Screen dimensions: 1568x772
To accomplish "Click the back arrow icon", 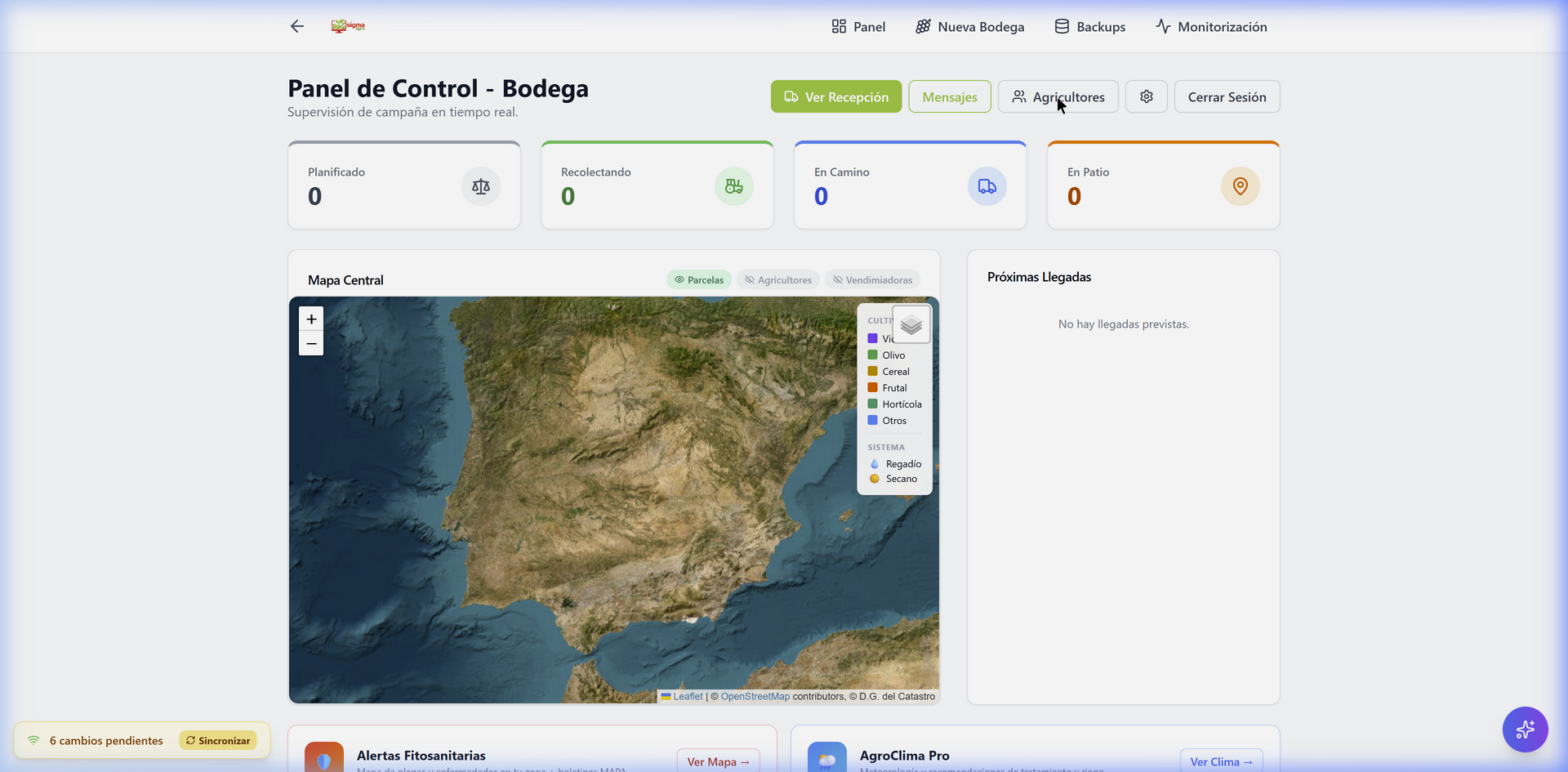I will (x=297, y=26).
